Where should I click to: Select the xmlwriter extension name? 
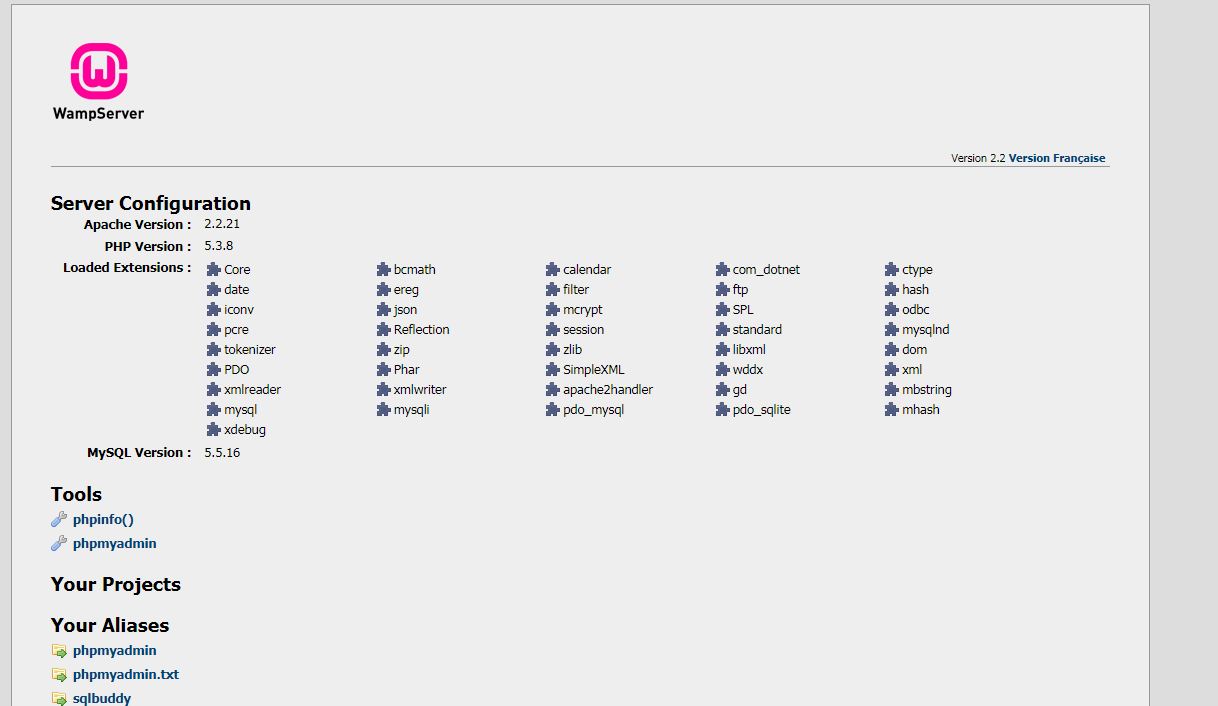click(420, 390)
